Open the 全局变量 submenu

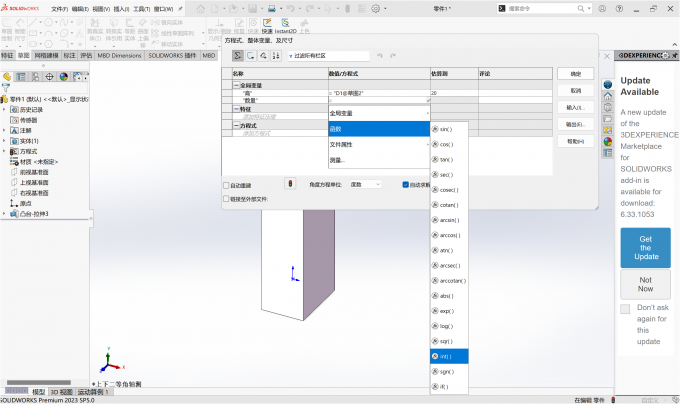379,113
